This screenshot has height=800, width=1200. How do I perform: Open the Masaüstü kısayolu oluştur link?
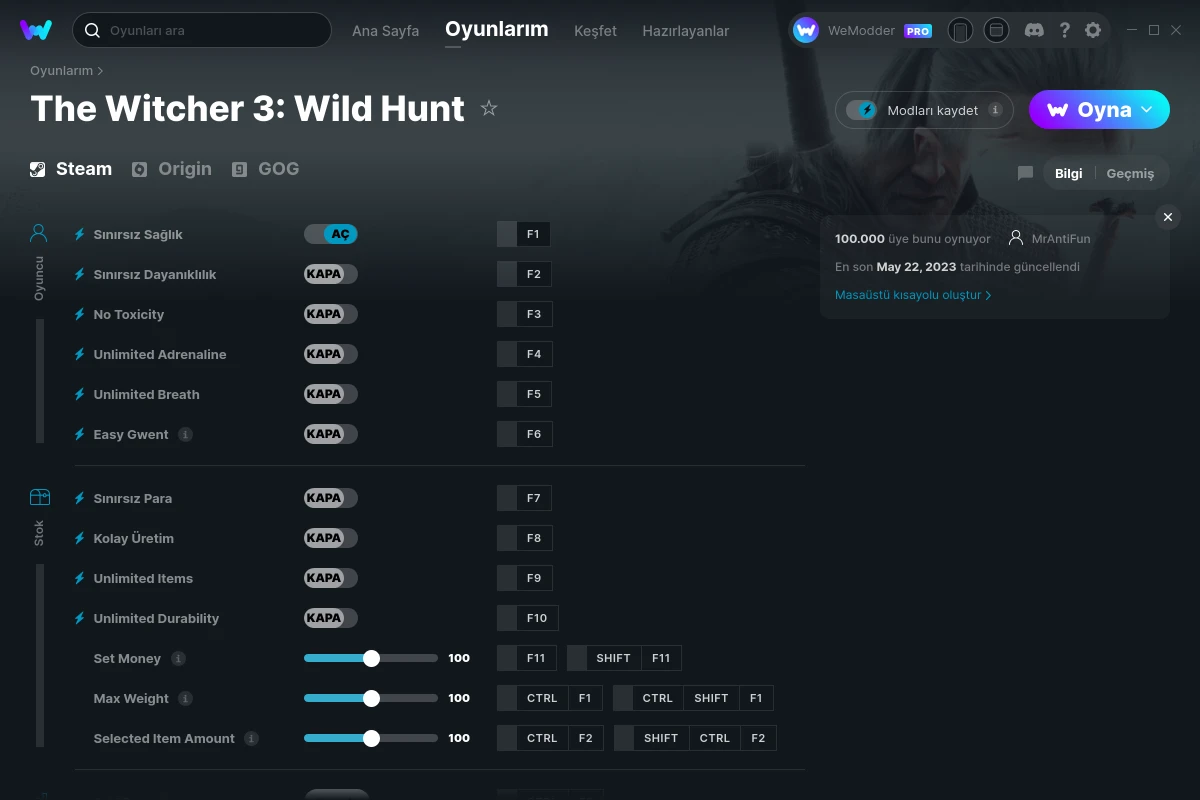tap(908, 294)
